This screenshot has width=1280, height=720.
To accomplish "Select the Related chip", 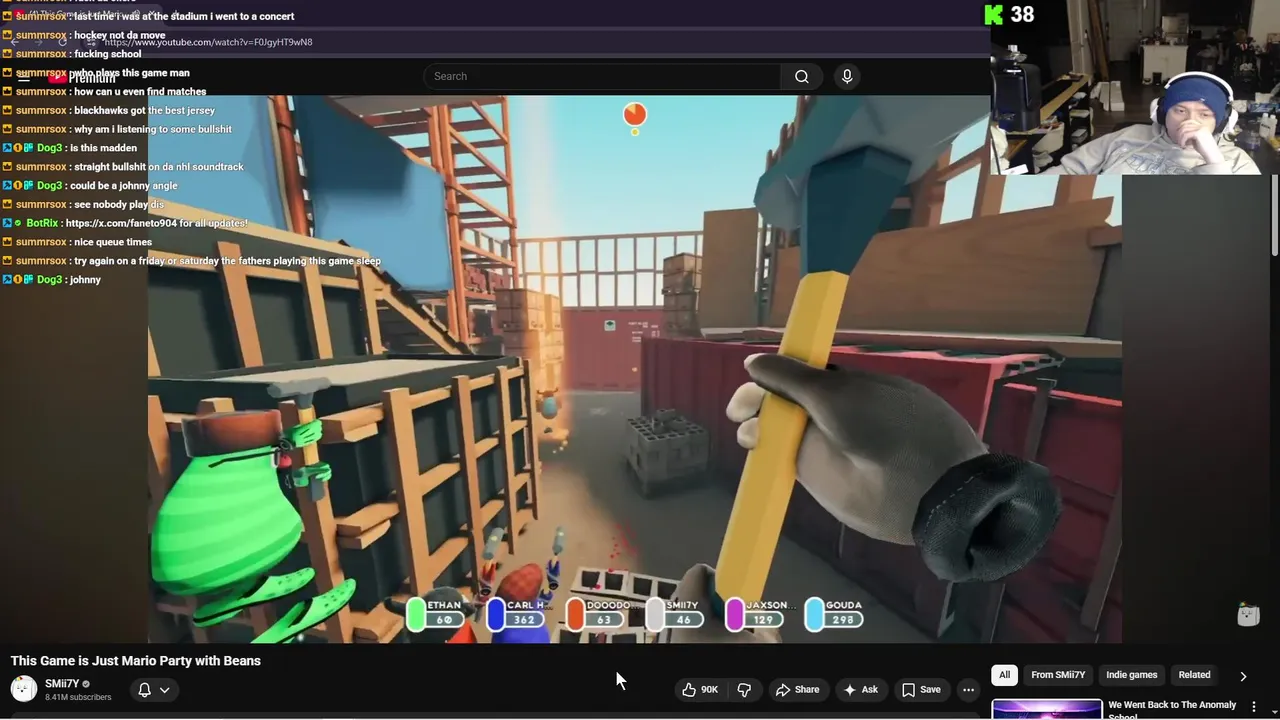I will pos(1194,675).
